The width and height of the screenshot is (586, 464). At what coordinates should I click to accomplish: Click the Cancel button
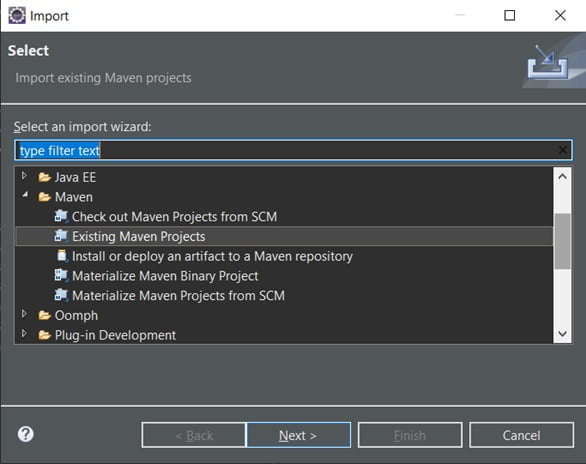521,435
